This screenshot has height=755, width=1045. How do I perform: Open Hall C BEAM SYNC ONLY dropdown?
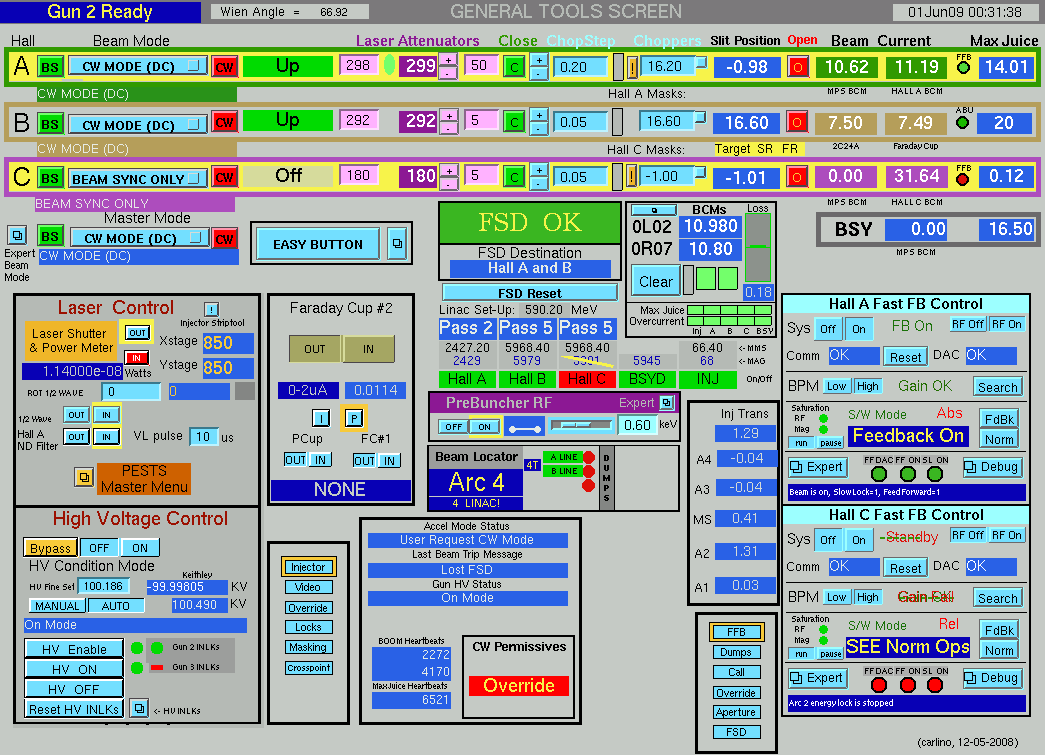pos(137,179)
